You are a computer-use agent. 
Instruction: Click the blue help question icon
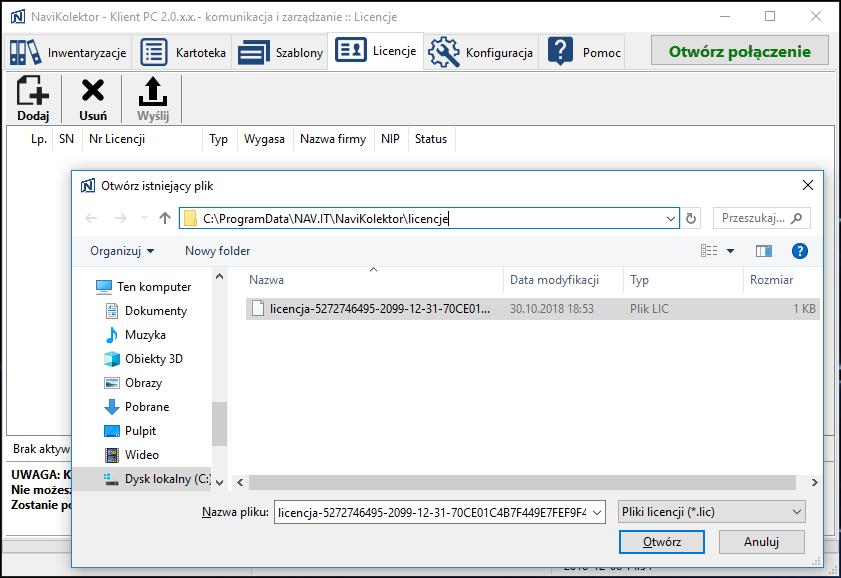click(800, 251)
